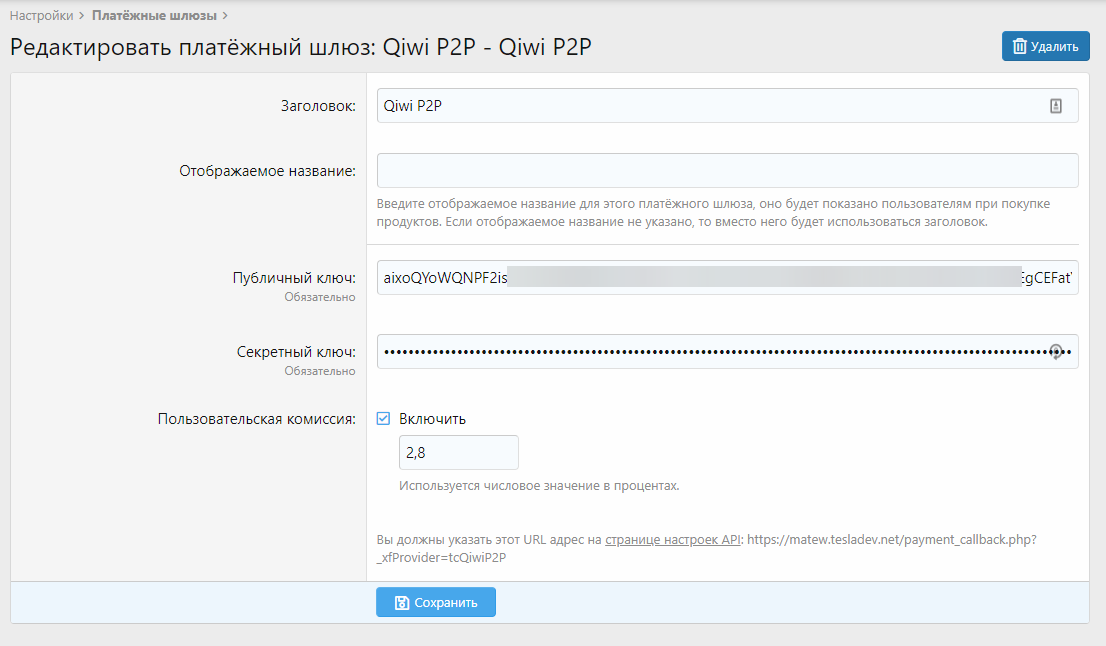
Task: Save changes with the Сохранить button
Action: [436, 603]
